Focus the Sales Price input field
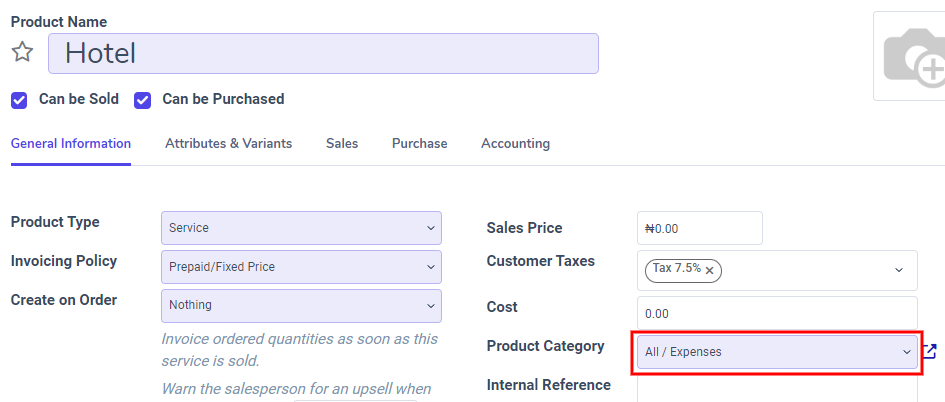The image size is (945, 402). 700,228
